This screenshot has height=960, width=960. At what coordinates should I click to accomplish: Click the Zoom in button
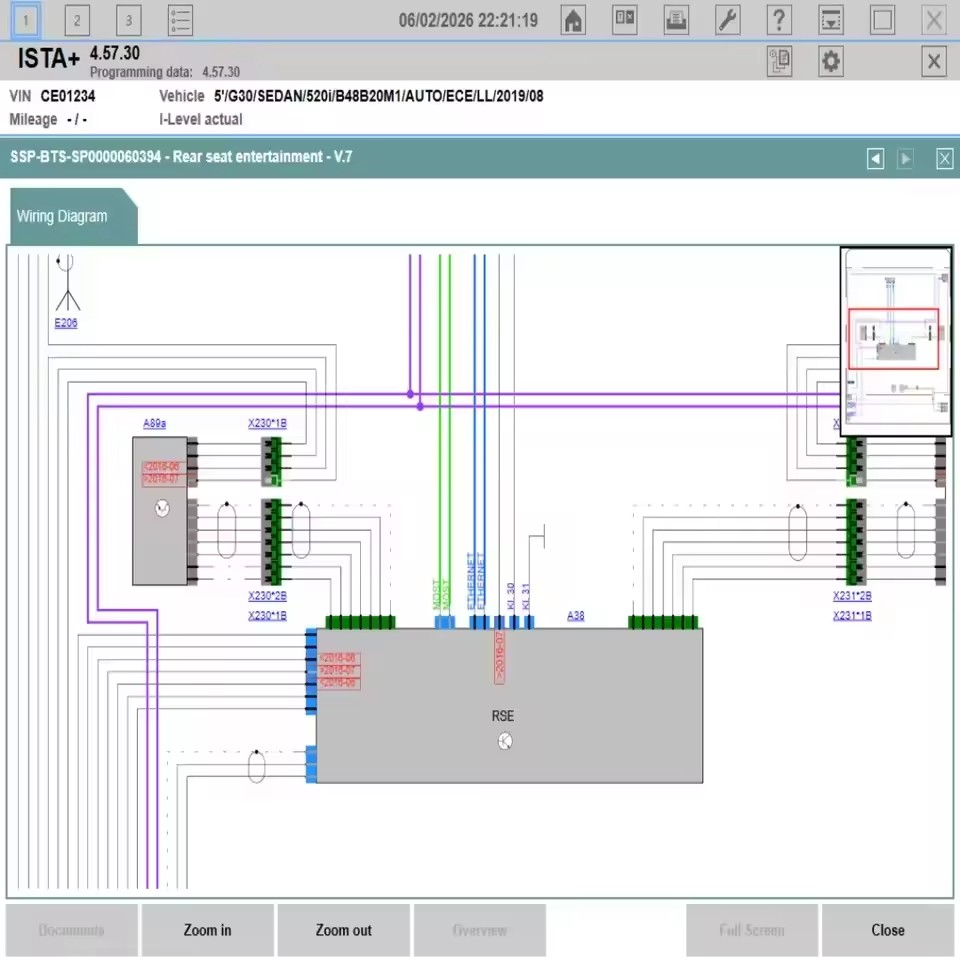click(208, 930)
